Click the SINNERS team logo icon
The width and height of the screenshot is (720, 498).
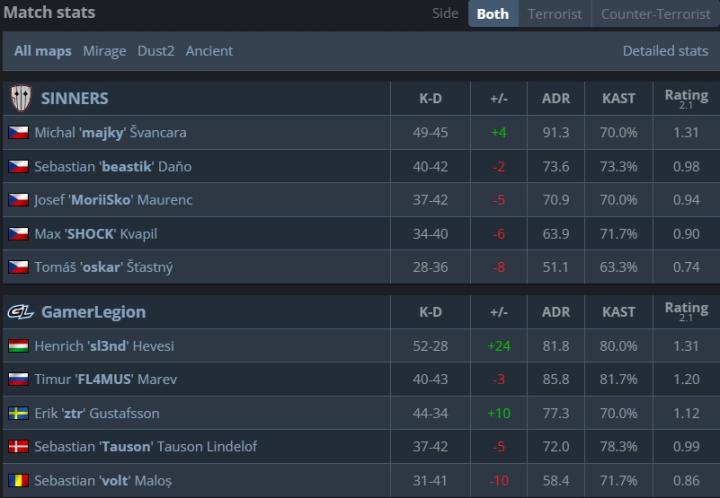click(20, 98)
